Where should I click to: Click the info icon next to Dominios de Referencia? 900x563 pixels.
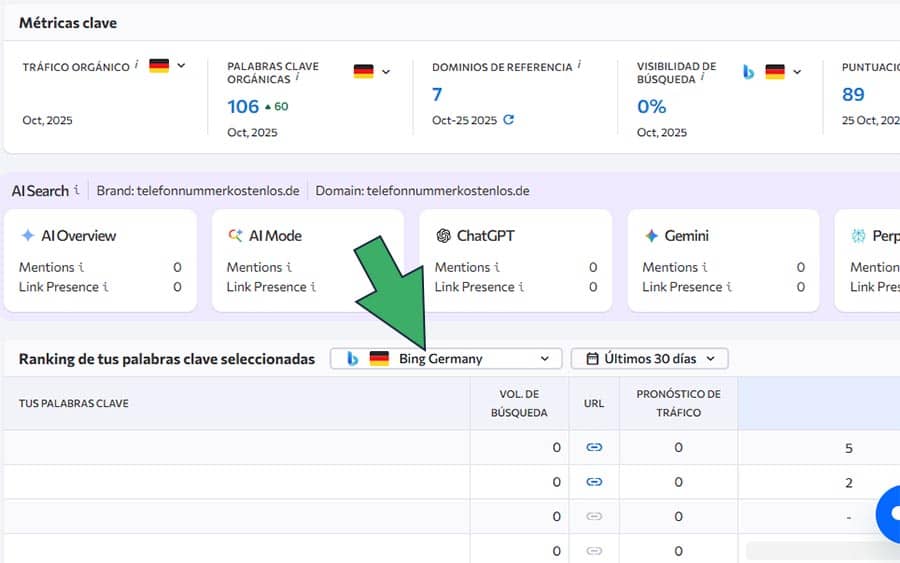point(579,66)
